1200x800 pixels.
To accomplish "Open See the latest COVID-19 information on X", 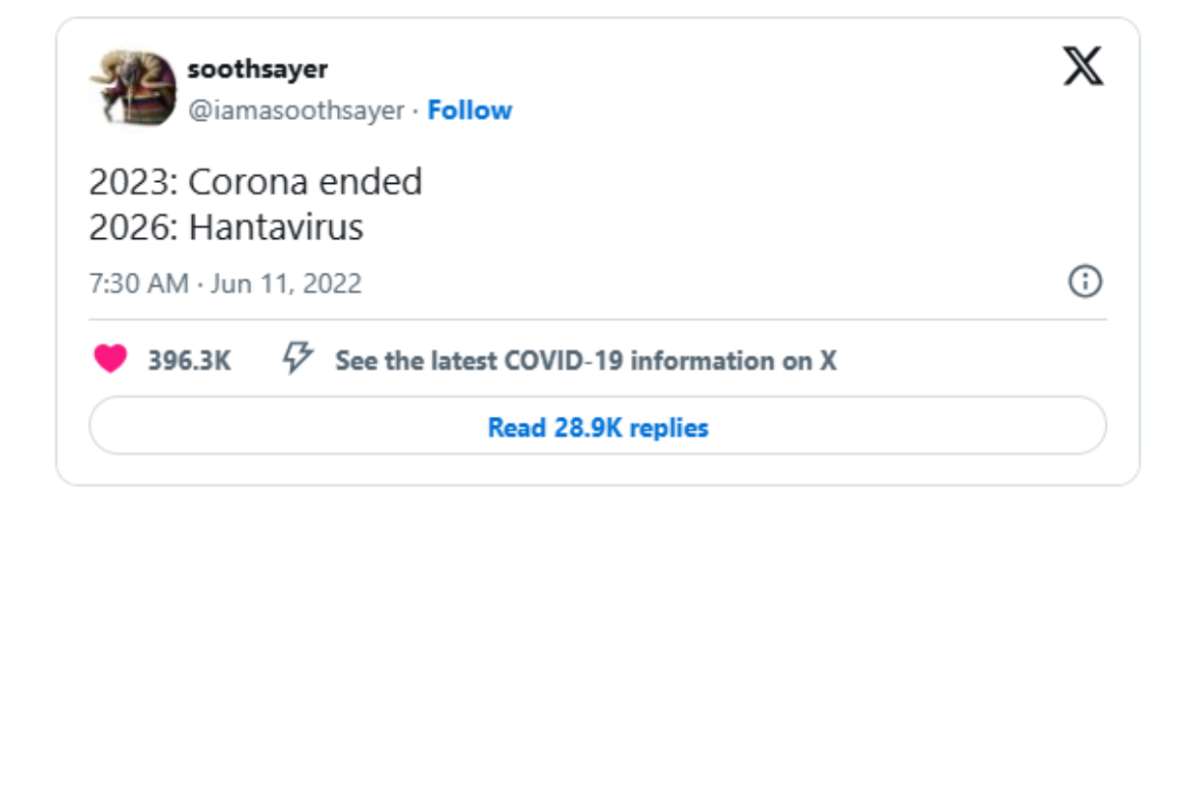I will tap(586, 360).
